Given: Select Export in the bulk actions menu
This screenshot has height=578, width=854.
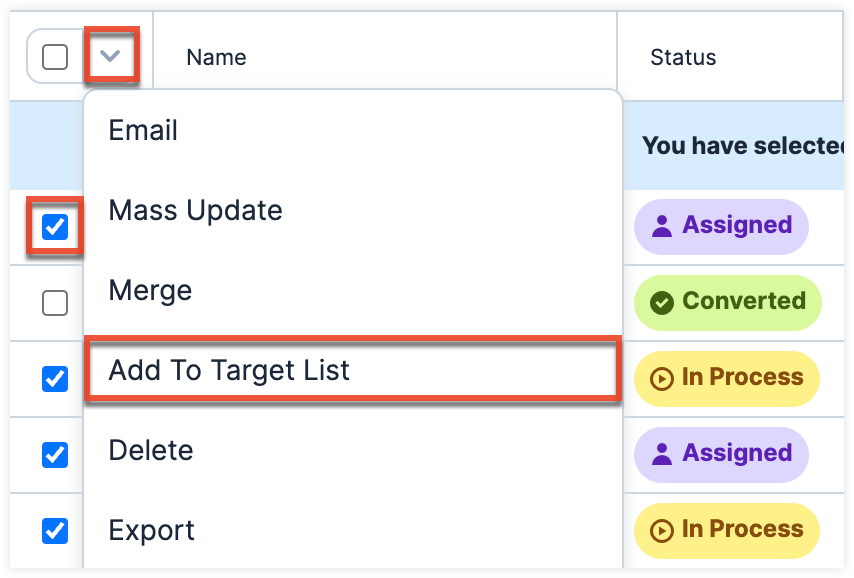Looking at the screenshot, I should (x=151, y=531).
